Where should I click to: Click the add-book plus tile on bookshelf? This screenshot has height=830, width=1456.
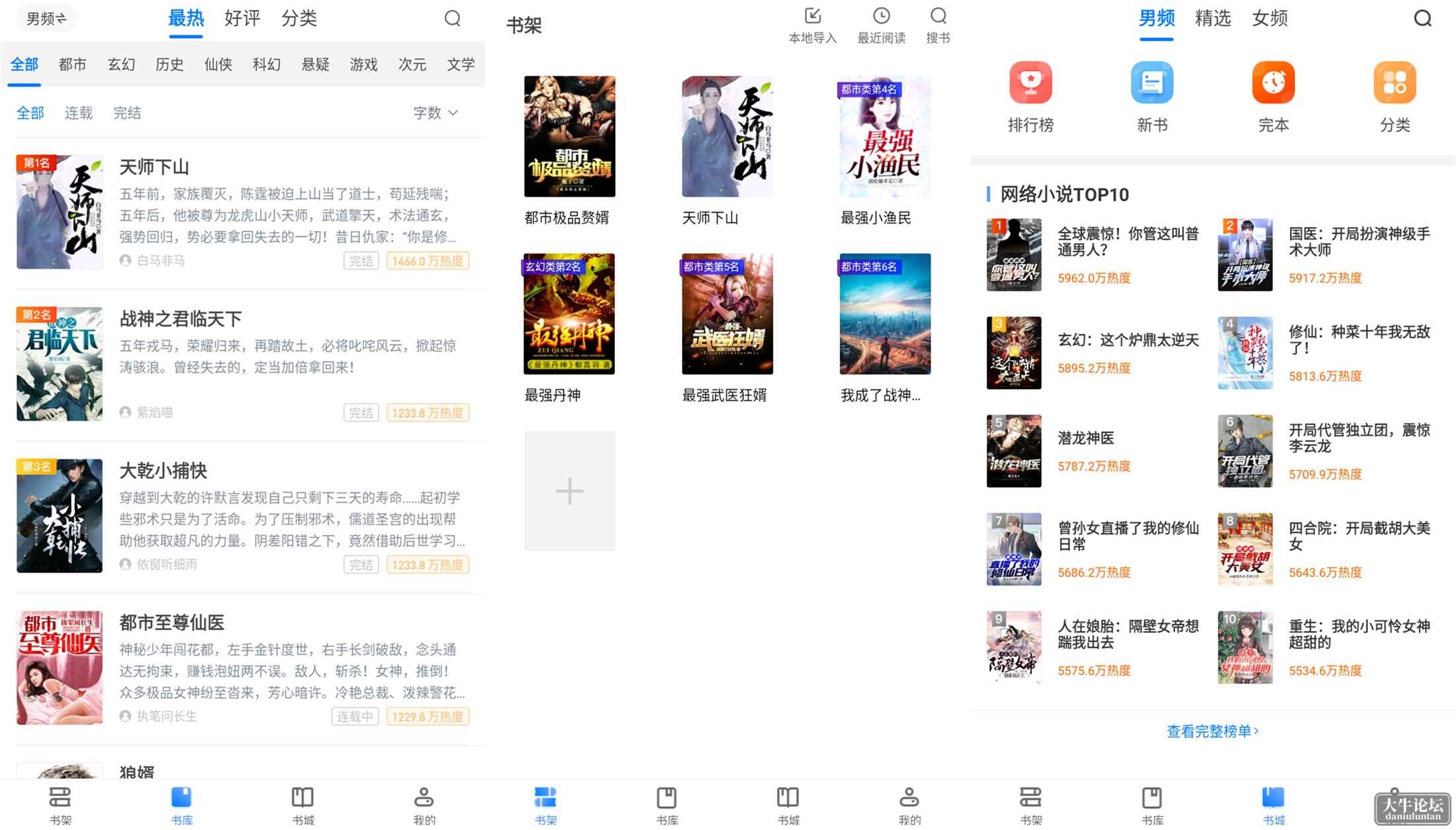coord(570,491)
